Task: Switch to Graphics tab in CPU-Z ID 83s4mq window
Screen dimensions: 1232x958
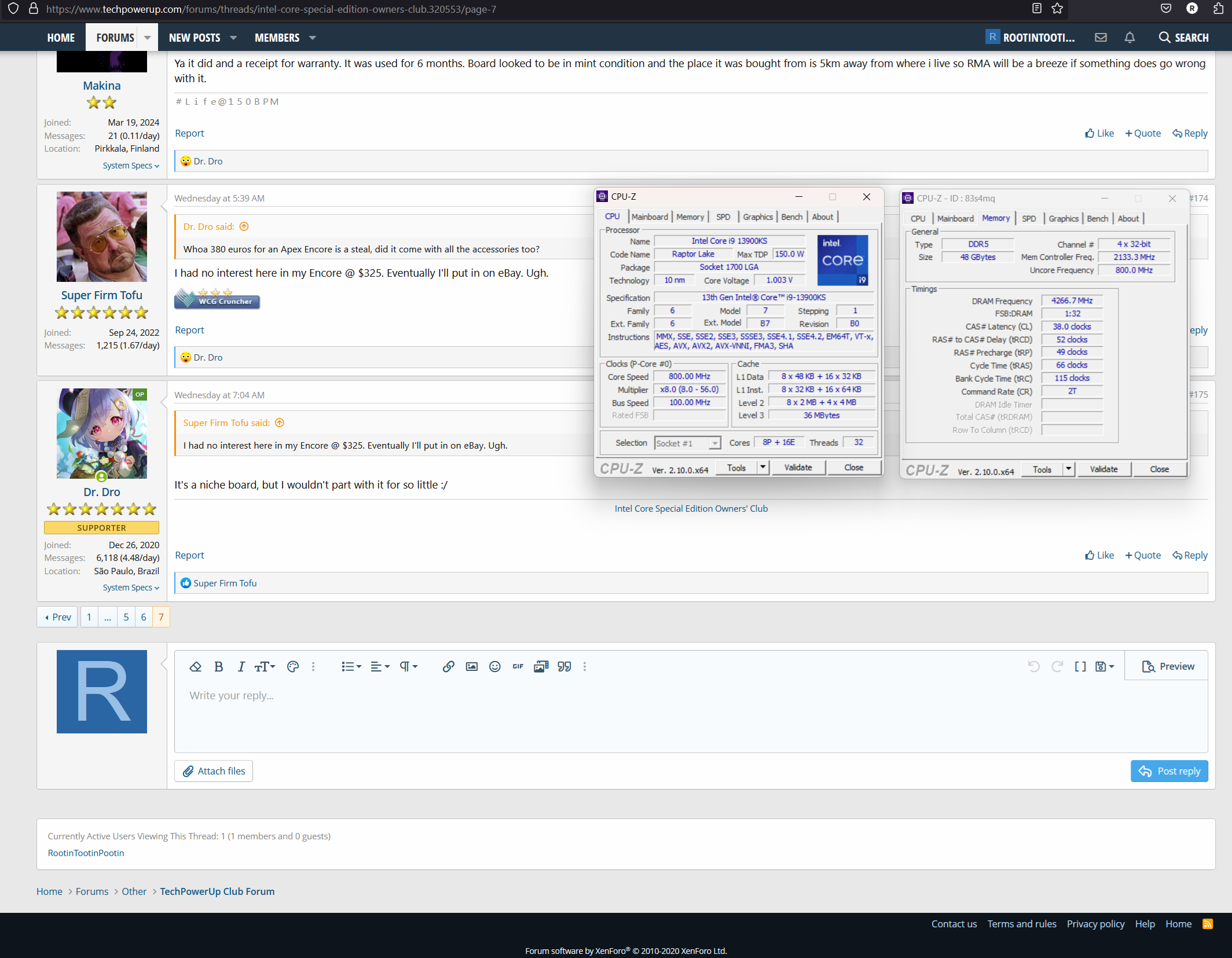Action: click(1063, 218)
